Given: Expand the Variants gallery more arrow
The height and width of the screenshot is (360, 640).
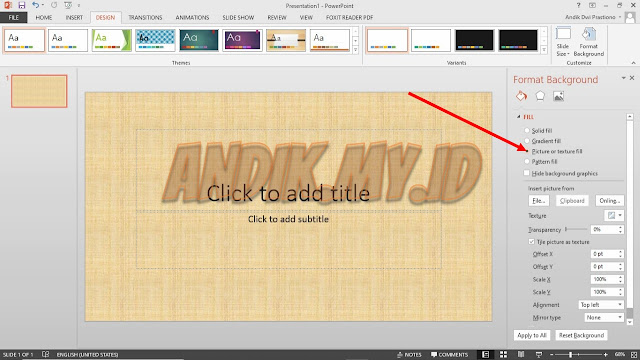Looking at the screenshot, I should (x=544, y=50).
